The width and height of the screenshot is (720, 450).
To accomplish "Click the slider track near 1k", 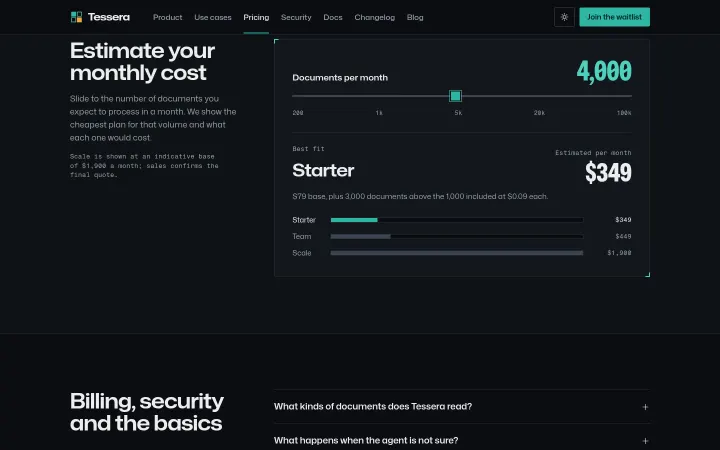I will (379, 96).
